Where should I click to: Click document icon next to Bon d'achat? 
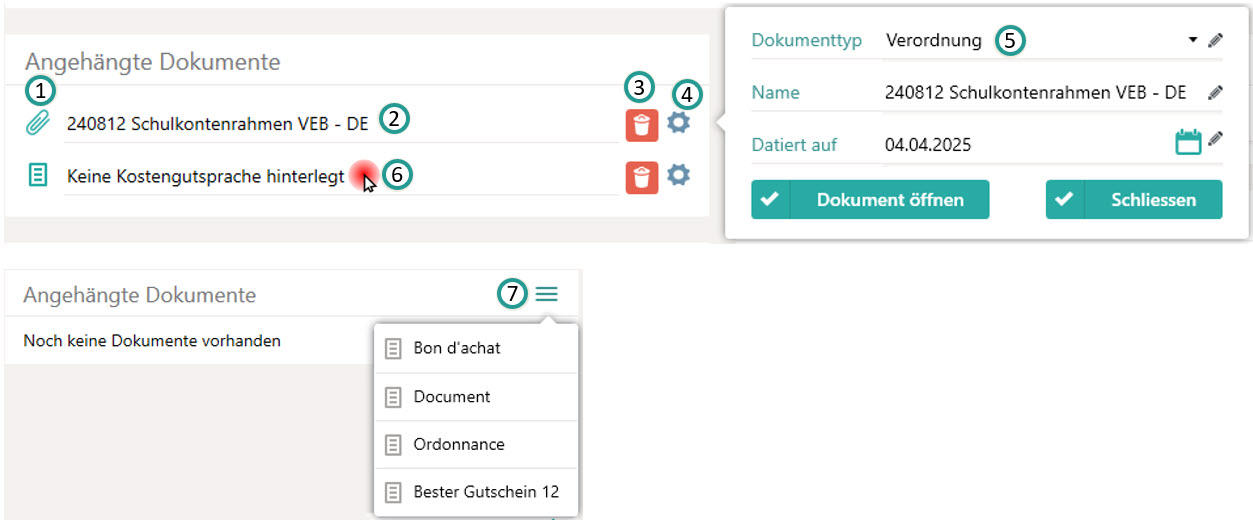393,349
